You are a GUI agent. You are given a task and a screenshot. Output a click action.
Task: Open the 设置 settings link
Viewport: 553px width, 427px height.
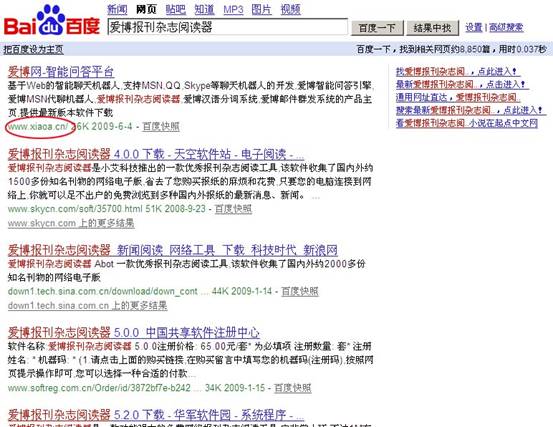click(x=474, y=28)
